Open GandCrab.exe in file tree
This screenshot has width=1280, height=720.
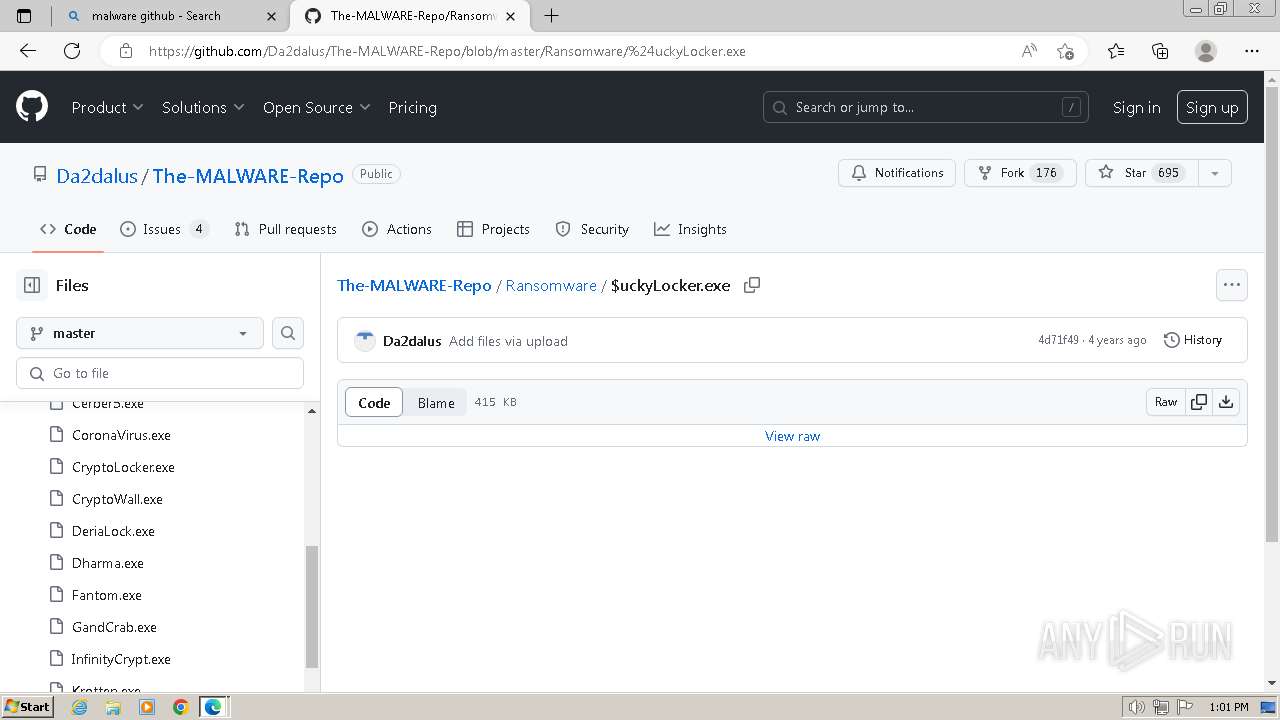click(x=114, y=627)
